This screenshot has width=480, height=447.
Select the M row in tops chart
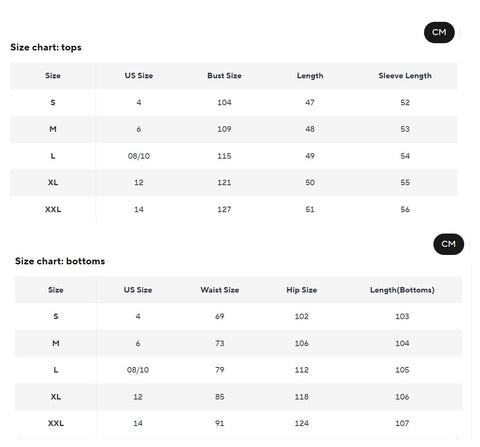[234, 129]
